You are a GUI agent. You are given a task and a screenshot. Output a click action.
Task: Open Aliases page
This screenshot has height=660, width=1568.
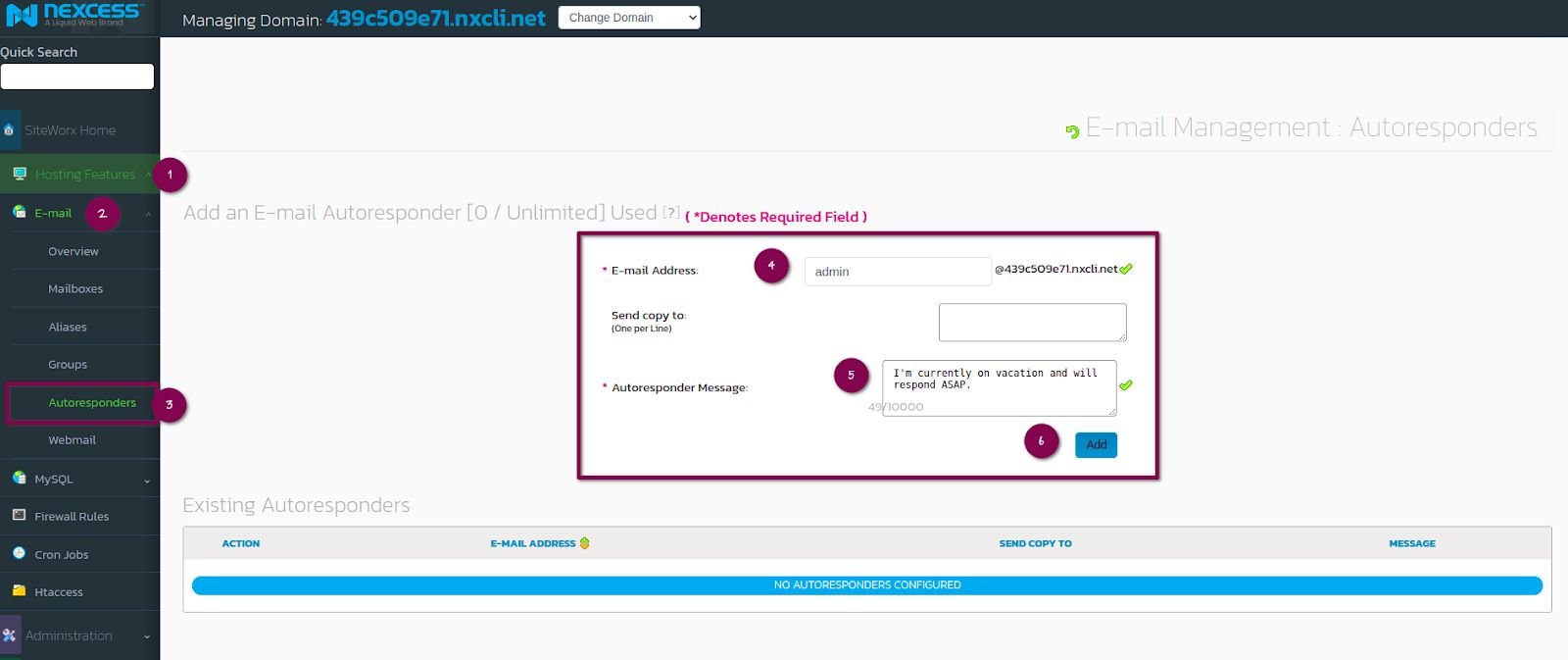(x=68, y=328)
